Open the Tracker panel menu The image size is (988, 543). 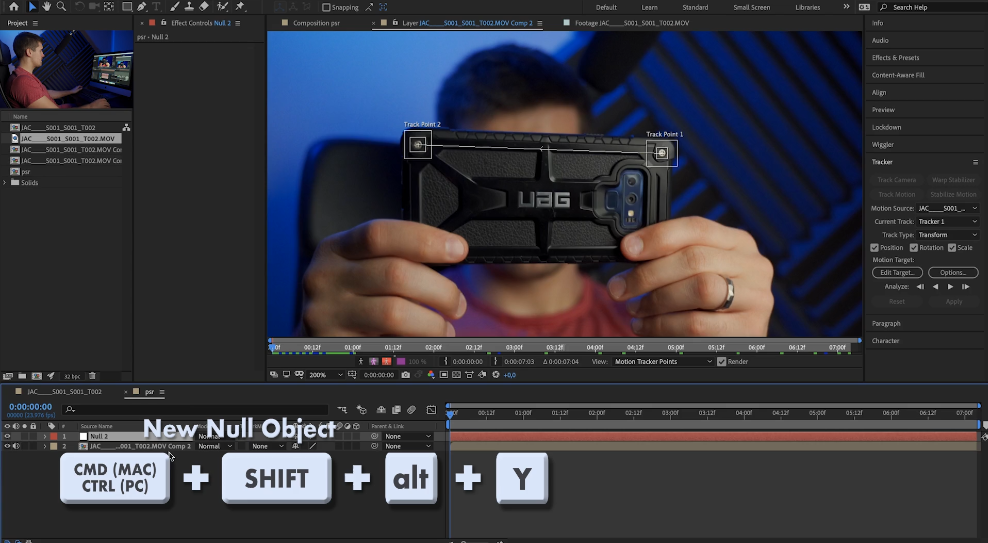coord(975,162)
